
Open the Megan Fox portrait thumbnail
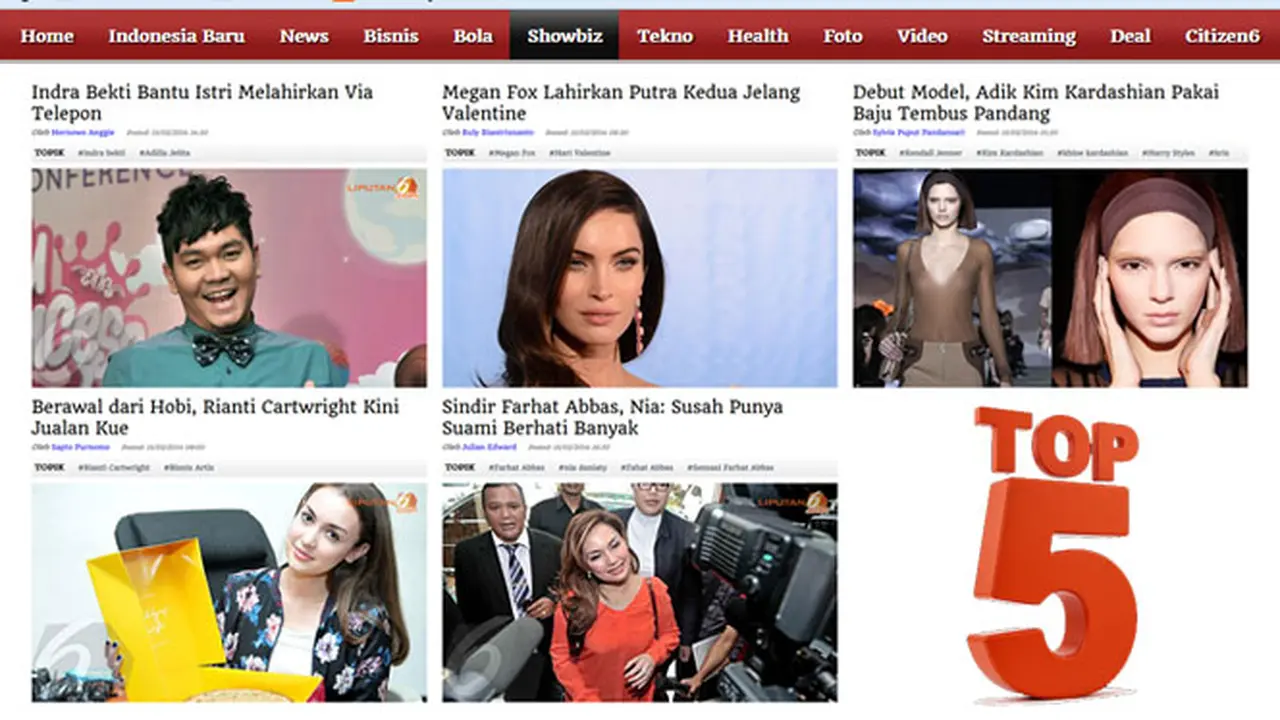[x=640, y=278]
